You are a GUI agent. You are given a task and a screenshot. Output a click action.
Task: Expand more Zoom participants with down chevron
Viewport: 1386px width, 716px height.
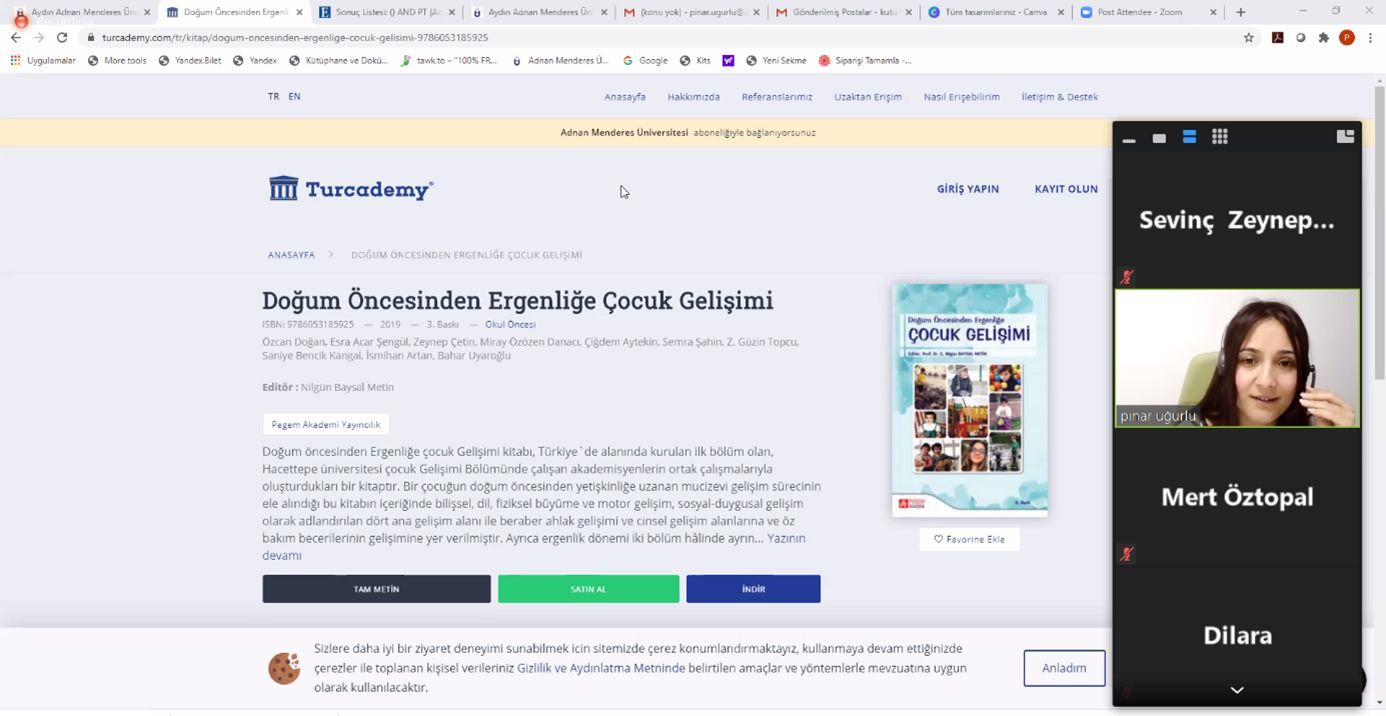[x=1237, y=690]
